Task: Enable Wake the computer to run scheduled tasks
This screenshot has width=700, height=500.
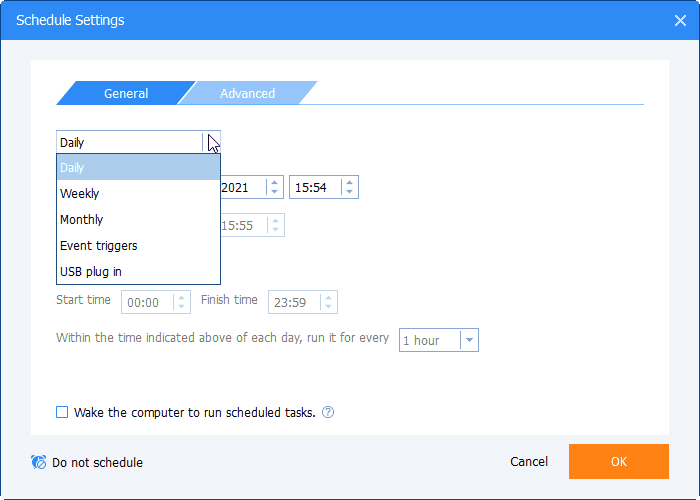Action: pos(62,412)
